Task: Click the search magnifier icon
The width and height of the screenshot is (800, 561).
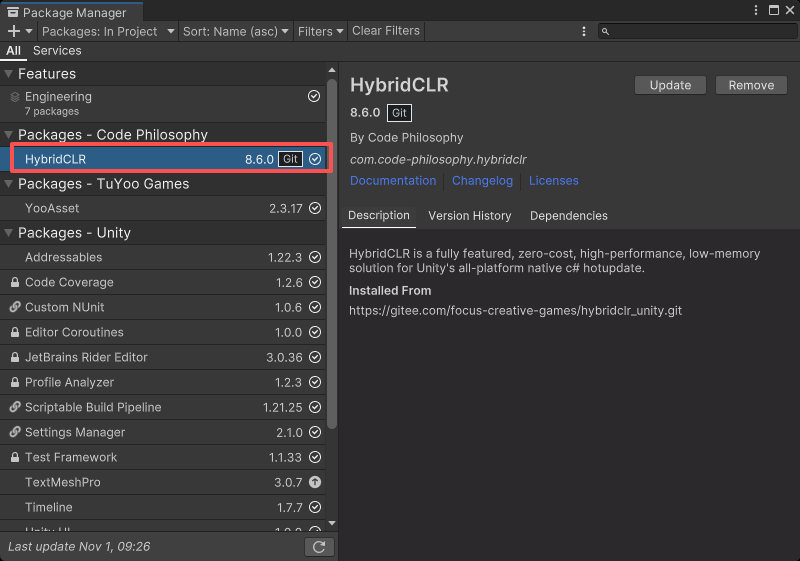Action: tap(605, 32)
